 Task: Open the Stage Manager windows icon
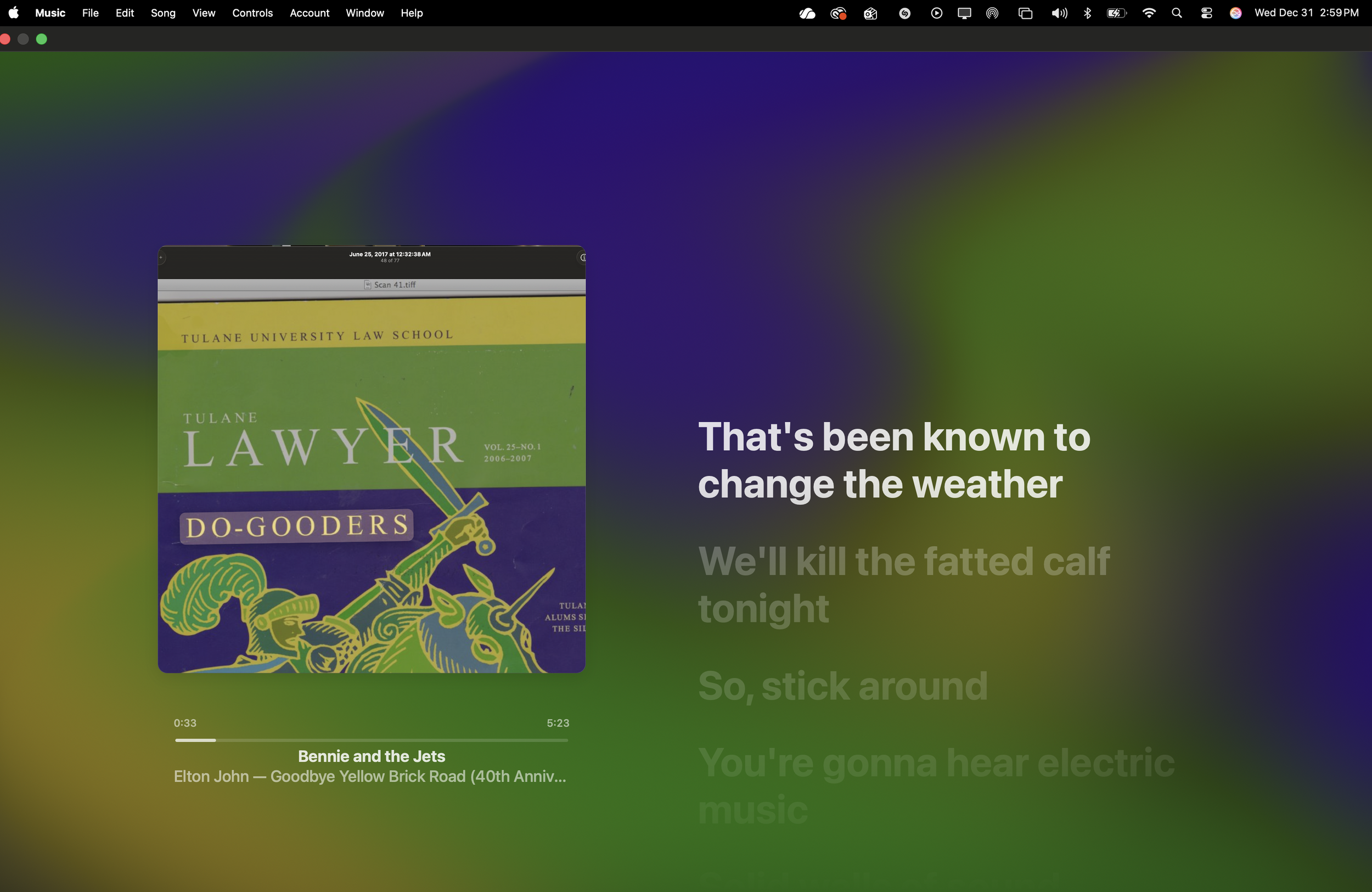point(1025,13)
